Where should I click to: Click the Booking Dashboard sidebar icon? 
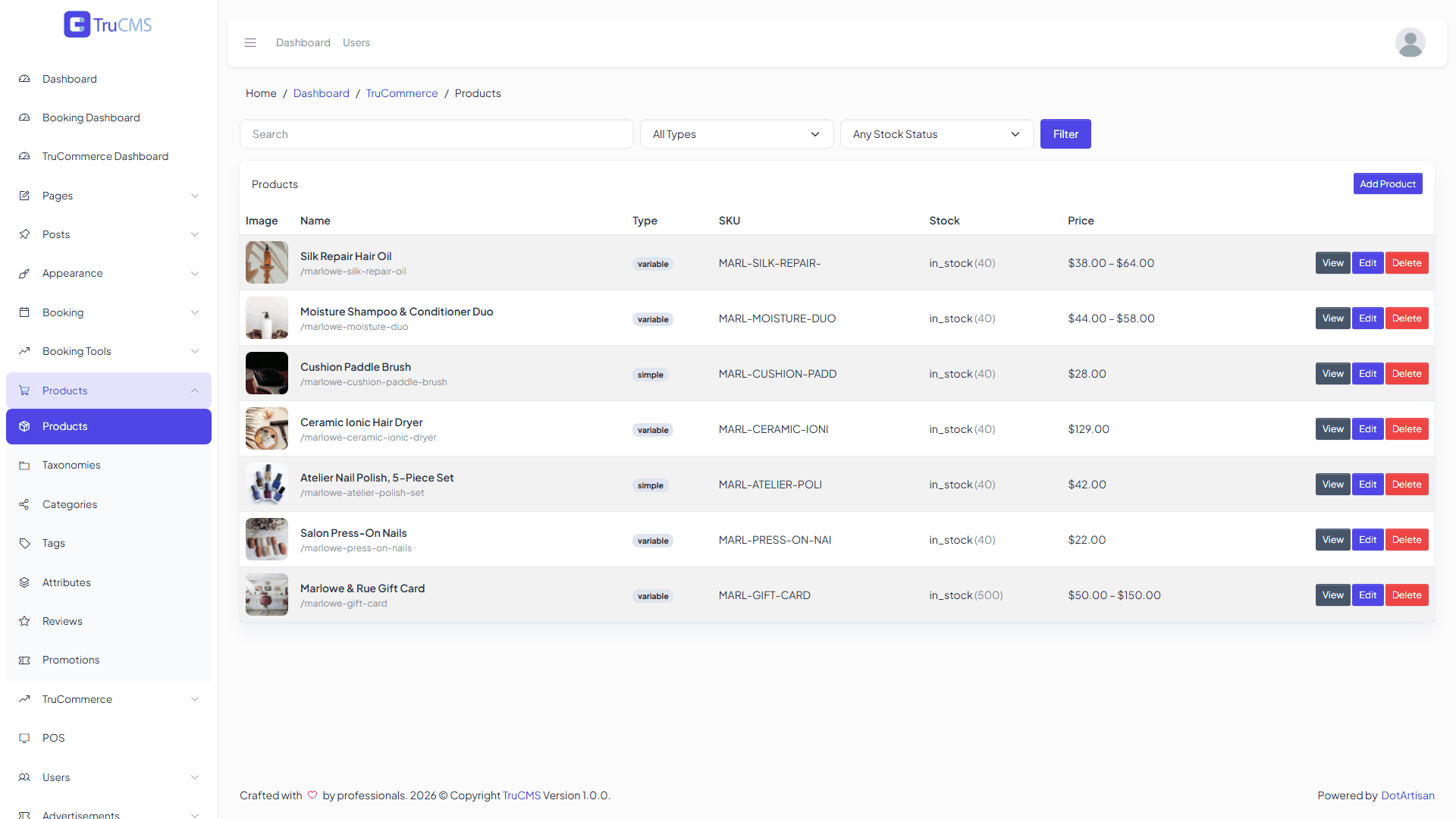pyautogui.click(x=24, y=118)
